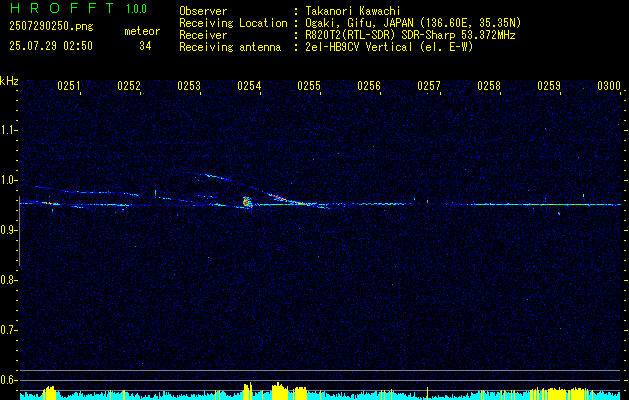Click the 0300 time marker
629x400 pixels.
point(609,86)
